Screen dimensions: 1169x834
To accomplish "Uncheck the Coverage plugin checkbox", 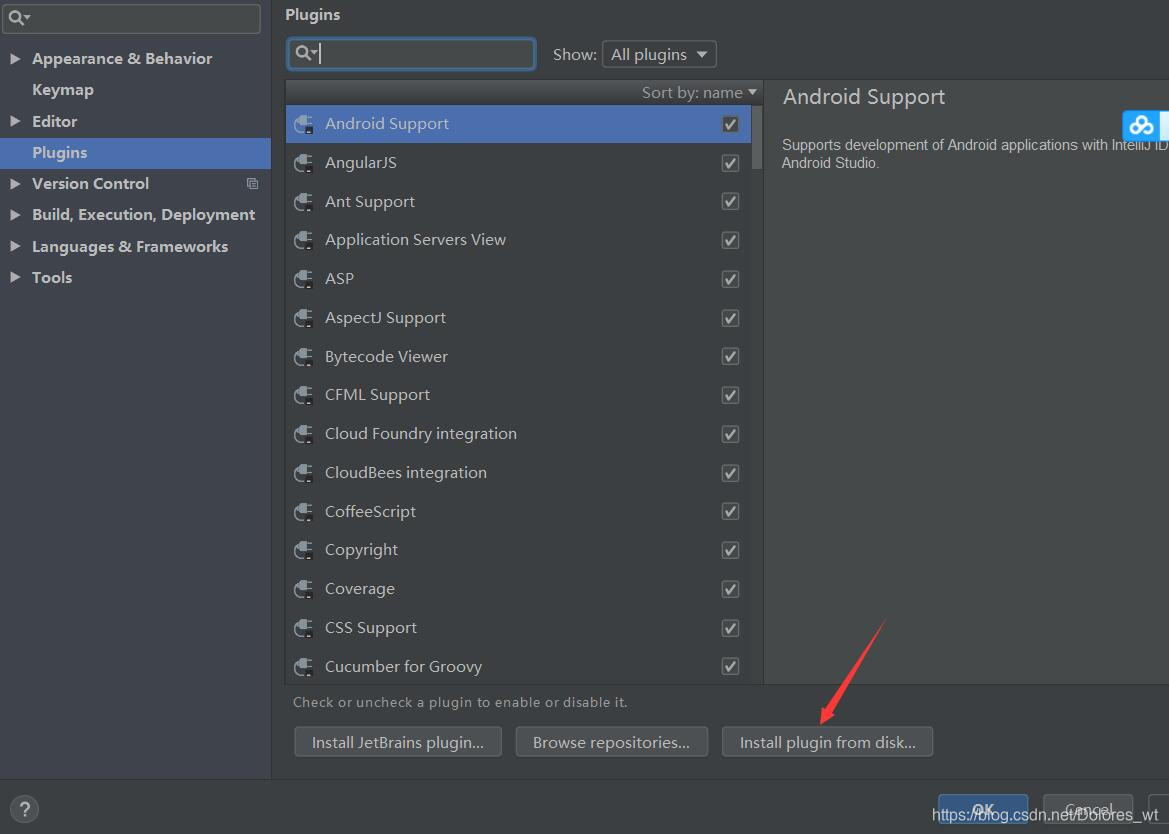I will (x=731, y=589).
